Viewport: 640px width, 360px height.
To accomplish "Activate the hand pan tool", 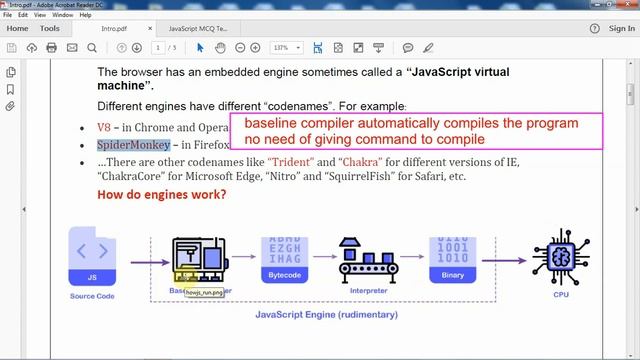I will pyautogui.click(x=220, y=48).
